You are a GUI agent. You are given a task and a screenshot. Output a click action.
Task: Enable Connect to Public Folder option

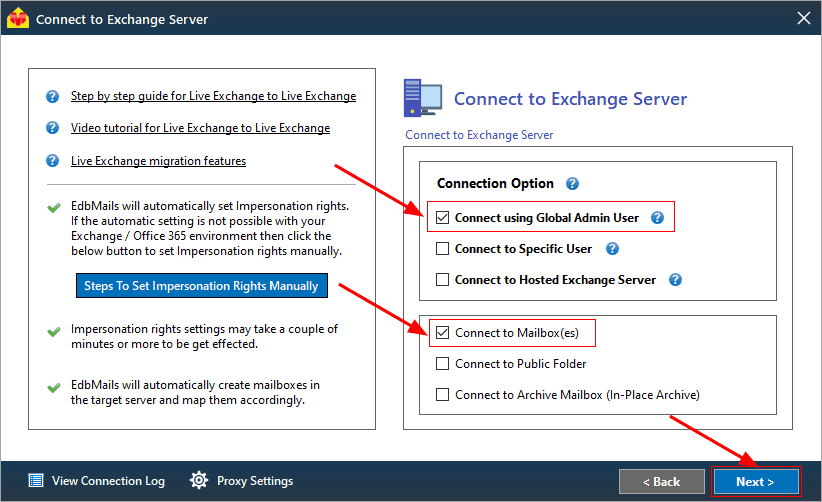(442, 364)
